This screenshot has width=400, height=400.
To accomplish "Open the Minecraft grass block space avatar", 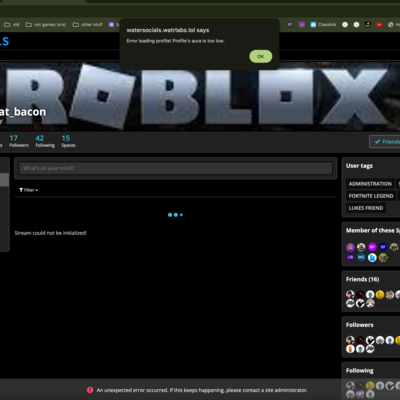I will [x=383, y=257].
